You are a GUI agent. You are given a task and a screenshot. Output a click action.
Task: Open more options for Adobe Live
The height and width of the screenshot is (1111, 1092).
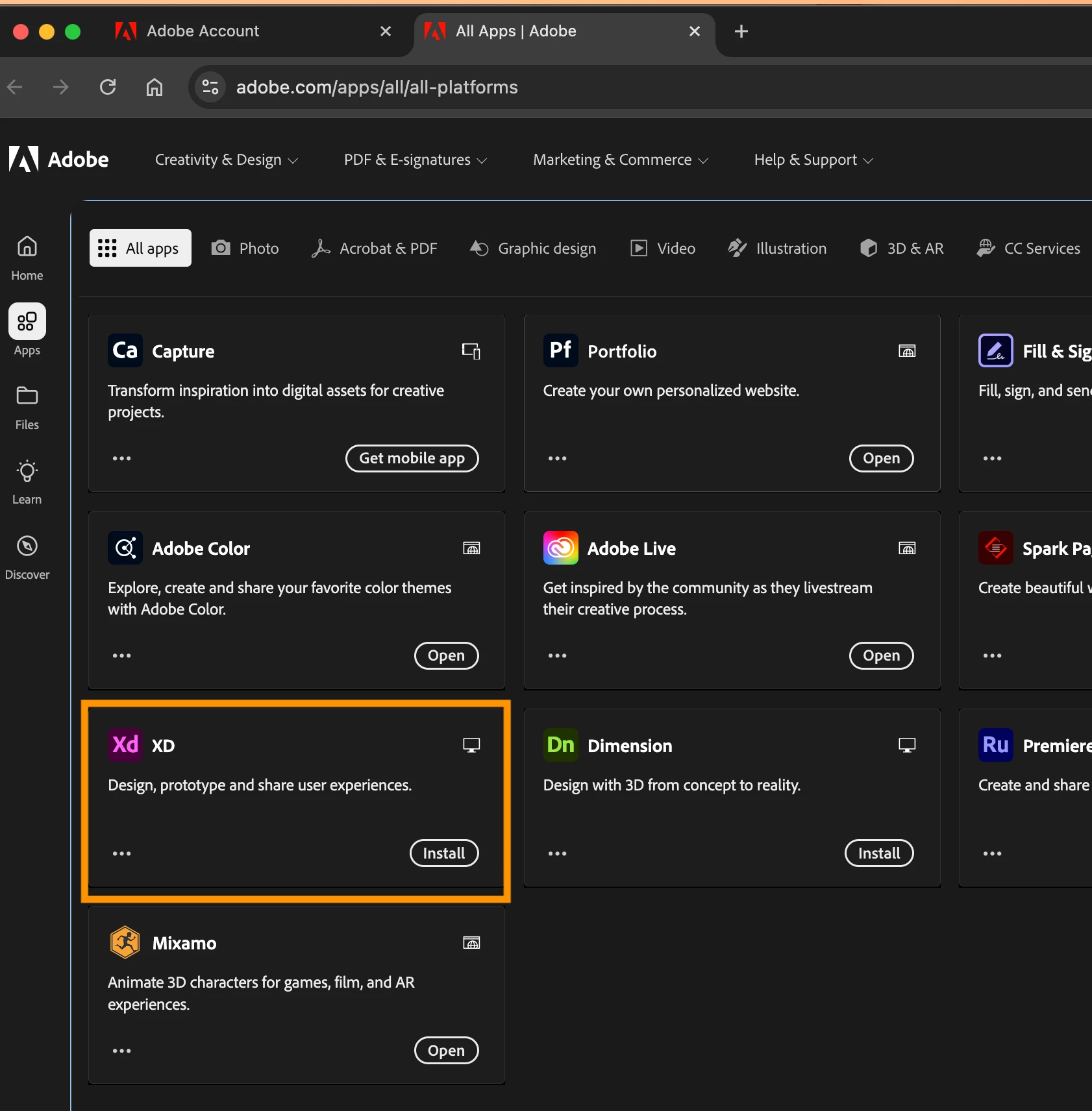click(x=557, y=655)
